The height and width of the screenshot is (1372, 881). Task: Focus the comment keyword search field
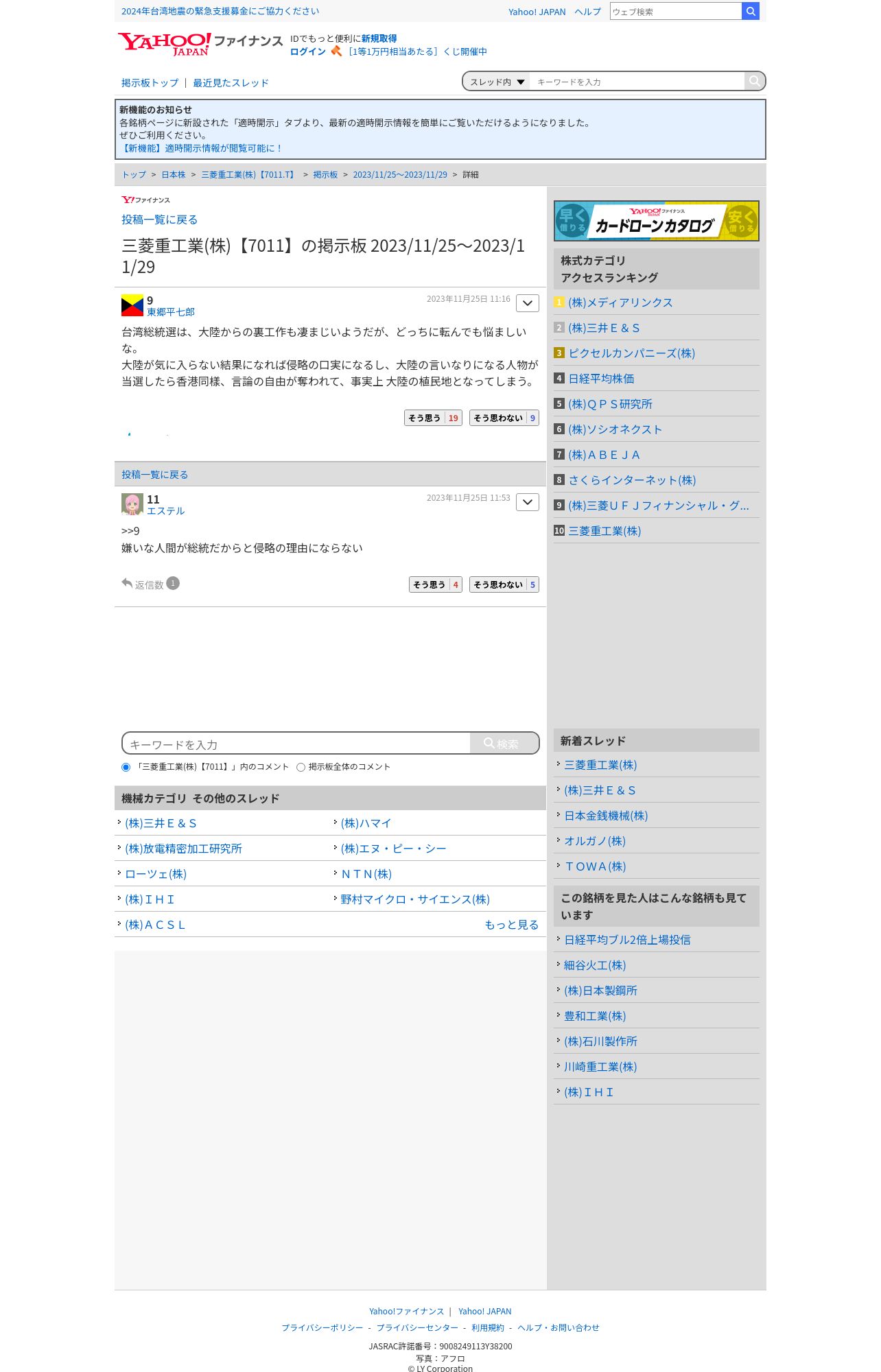pos(296,744)
